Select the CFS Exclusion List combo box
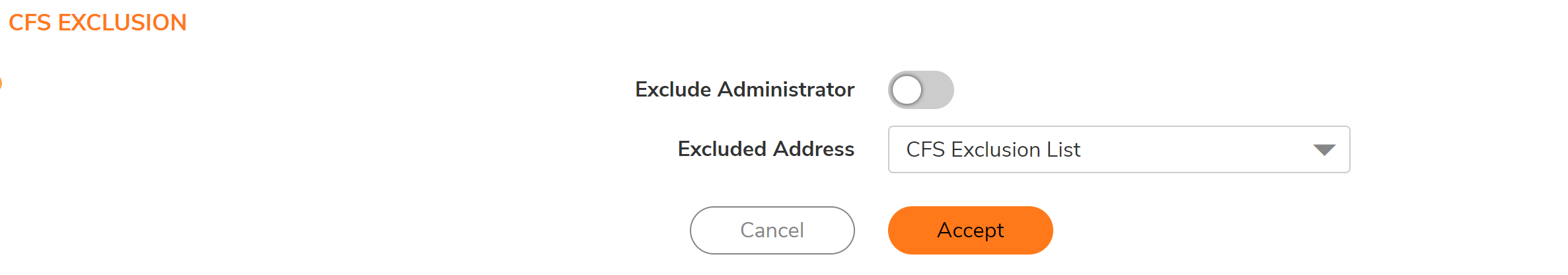Screen dimensions: 1568x275 click(x=1118, y=149)
